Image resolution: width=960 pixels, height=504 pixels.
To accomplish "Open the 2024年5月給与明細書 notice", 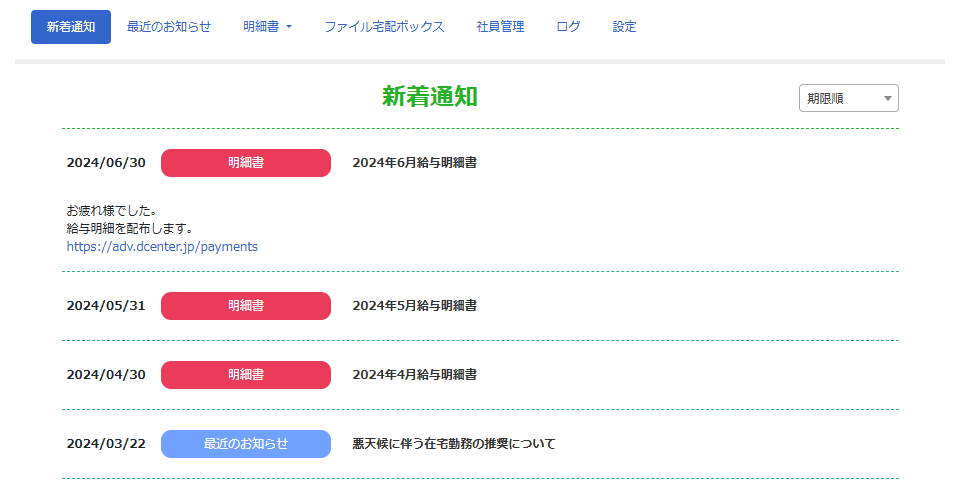I will click(x=414, y=306).
